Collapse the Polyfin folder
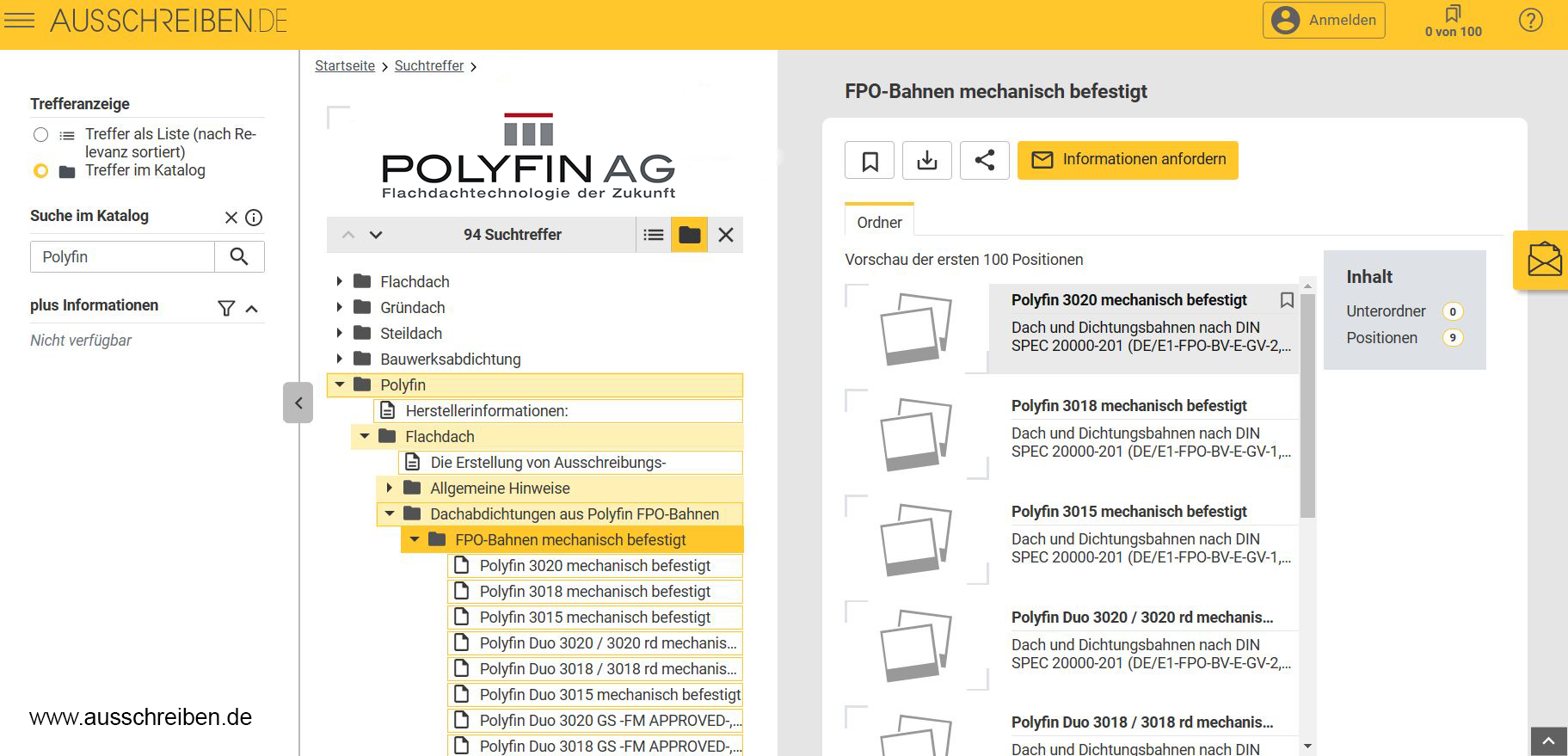 click(340, 384)
